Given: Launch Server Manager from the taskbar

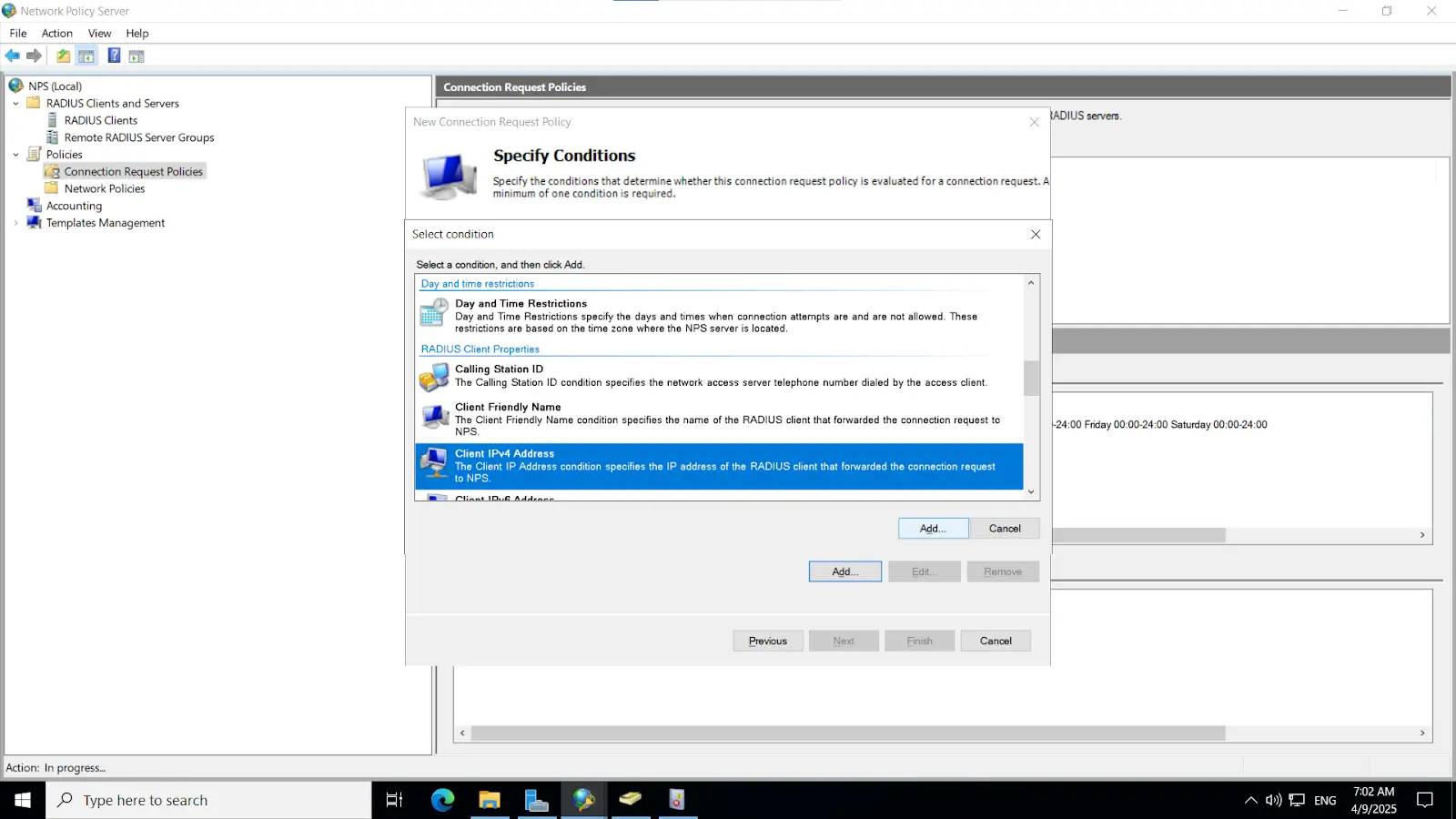Looking at the screenshot, I should click(537, 800).
